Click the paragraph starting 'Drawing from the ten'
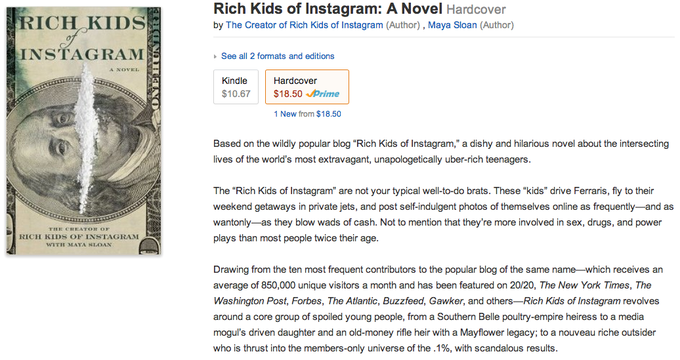 [x=438, y=309]
